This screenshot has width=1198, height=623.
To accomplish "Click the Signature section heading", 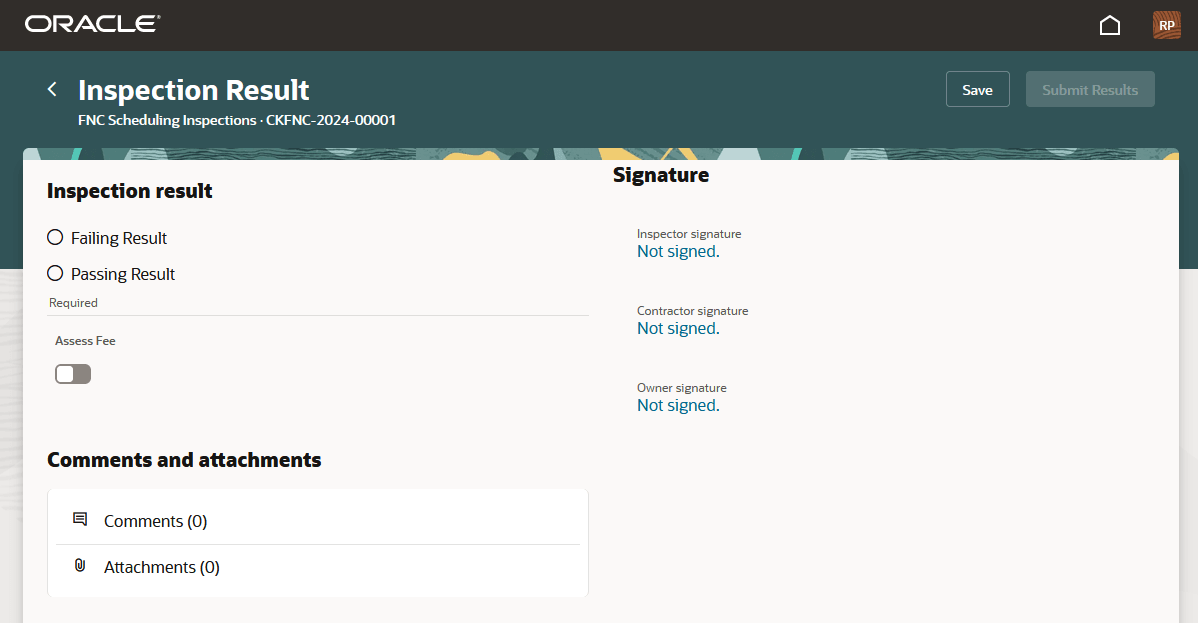I will 661,174.
